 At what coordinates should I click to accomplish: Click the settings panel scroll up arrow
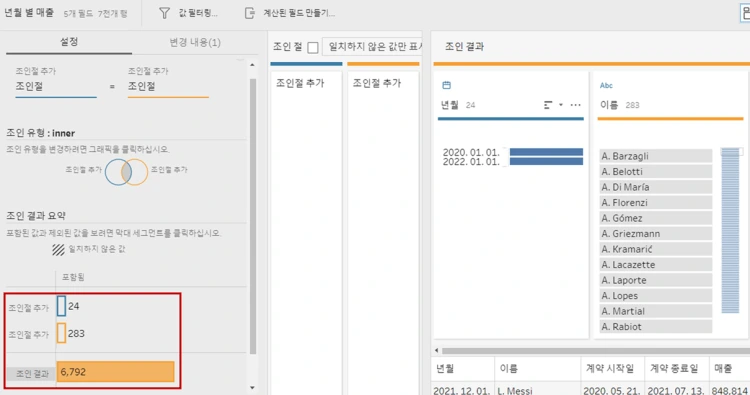point(253,65)
